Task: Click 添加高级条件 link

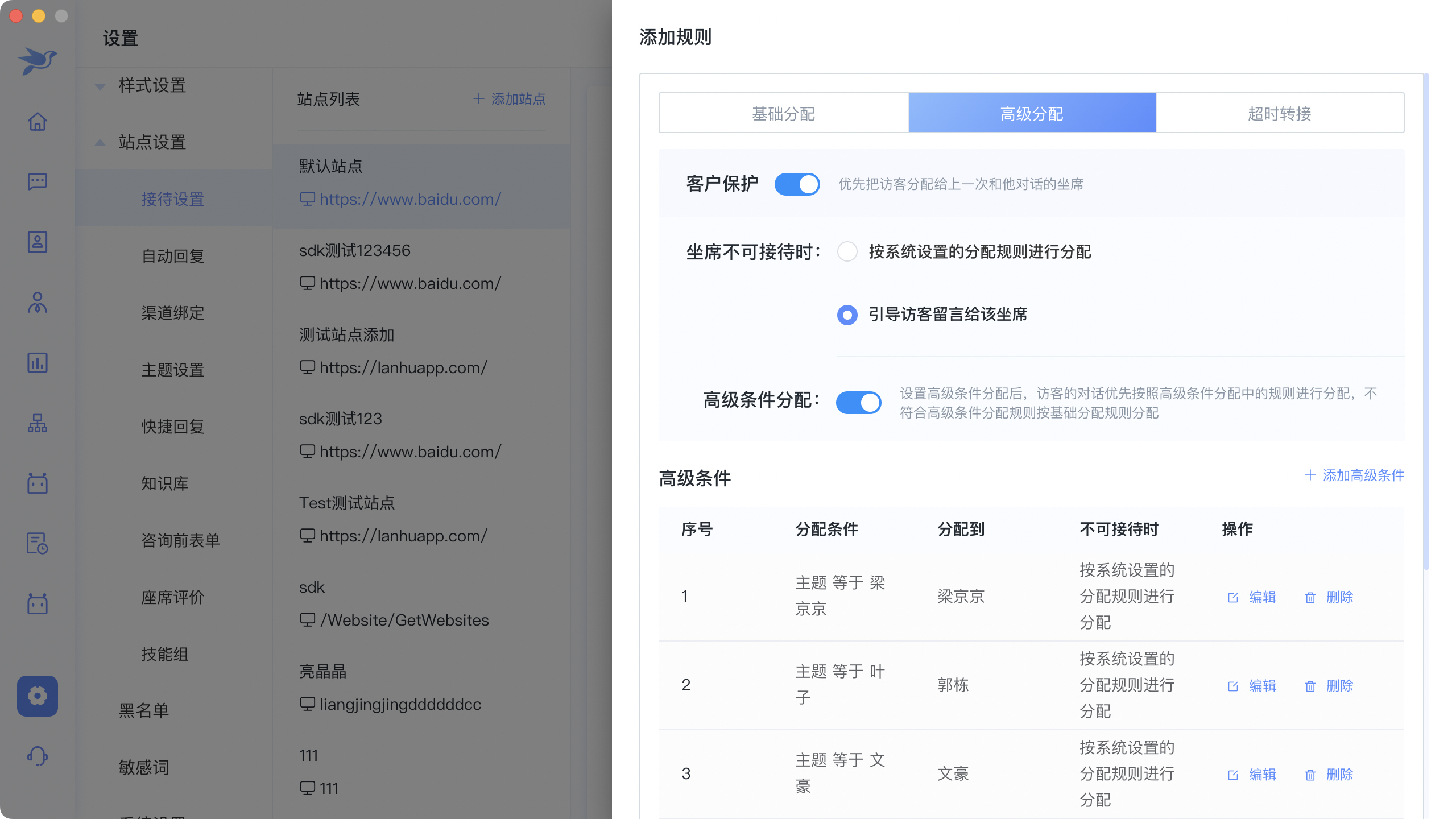Action: 1354,475
